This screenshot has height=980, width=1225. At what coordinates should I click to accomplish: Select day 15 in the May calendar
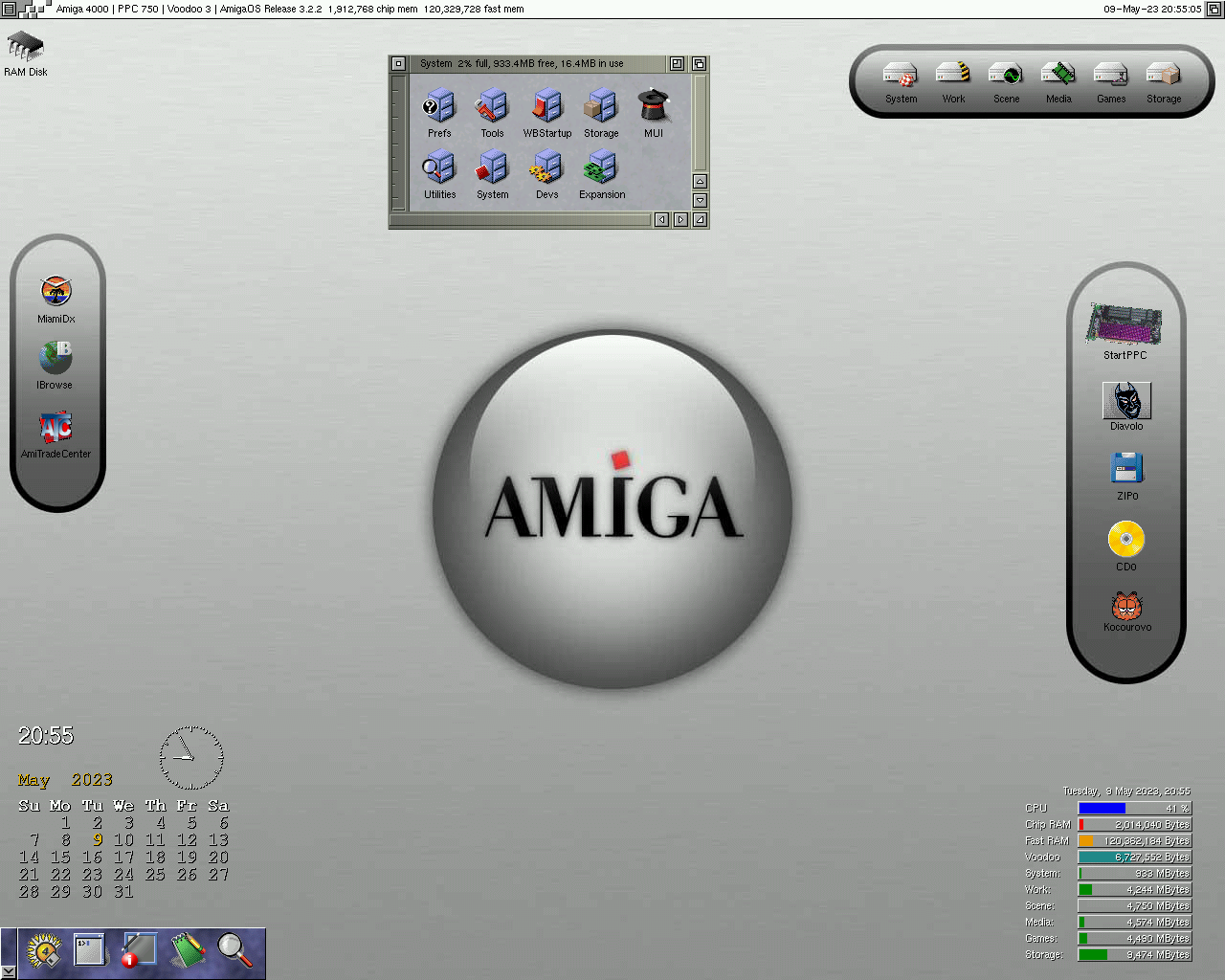[x=60, y=857]
